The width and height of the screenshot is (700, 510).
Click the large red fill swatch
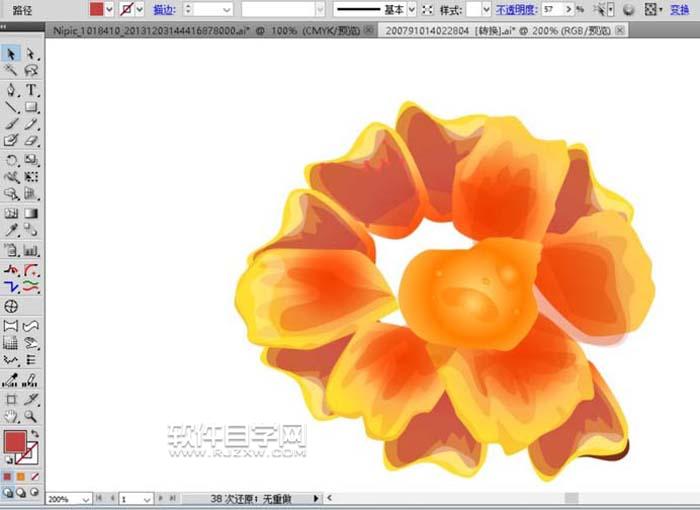(16, 442)
